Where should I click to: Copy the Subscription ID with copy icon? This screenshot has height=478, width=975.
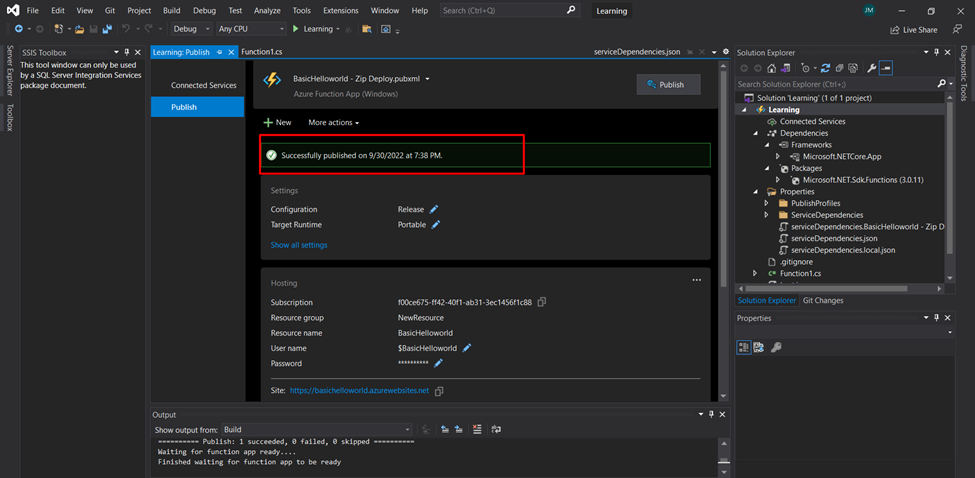[542, 302]
